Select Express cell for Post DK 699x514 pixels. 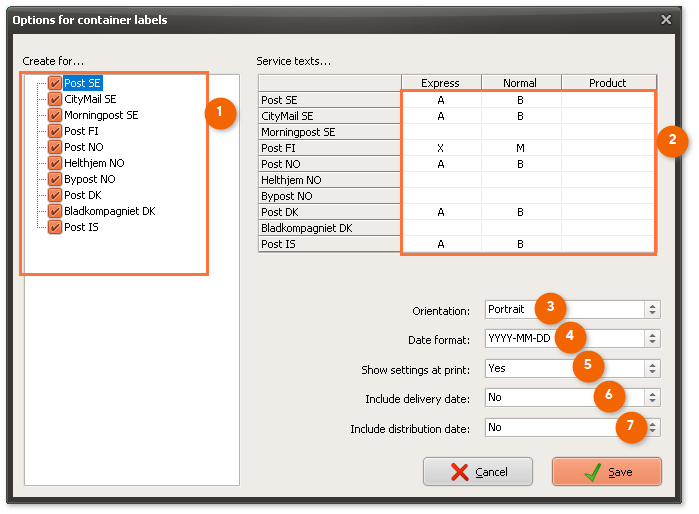(441, 212)
